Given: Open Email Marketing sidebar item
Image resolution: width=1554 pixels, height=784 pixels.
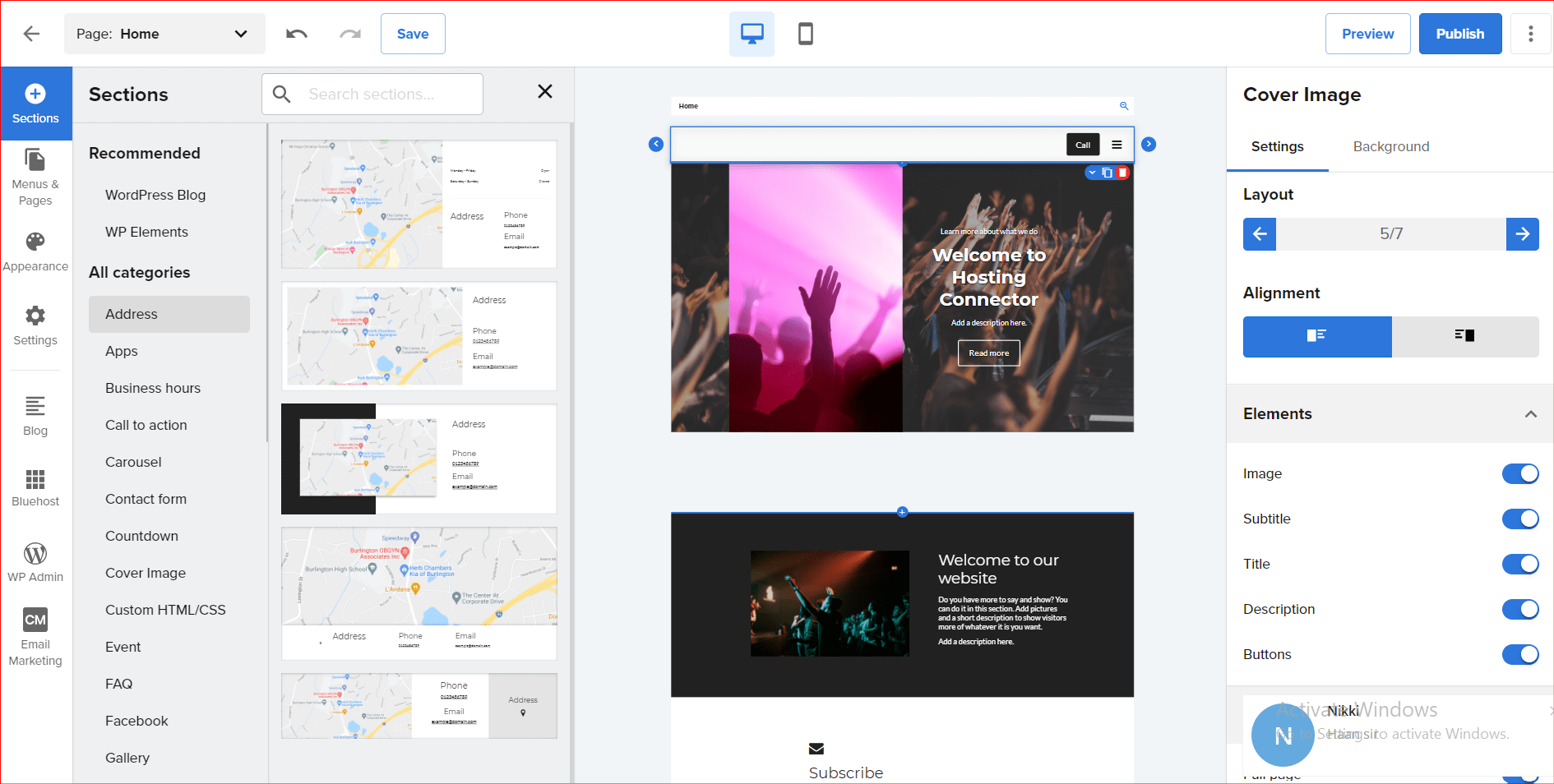Looking at the screenshot, I should click(35, 637).
